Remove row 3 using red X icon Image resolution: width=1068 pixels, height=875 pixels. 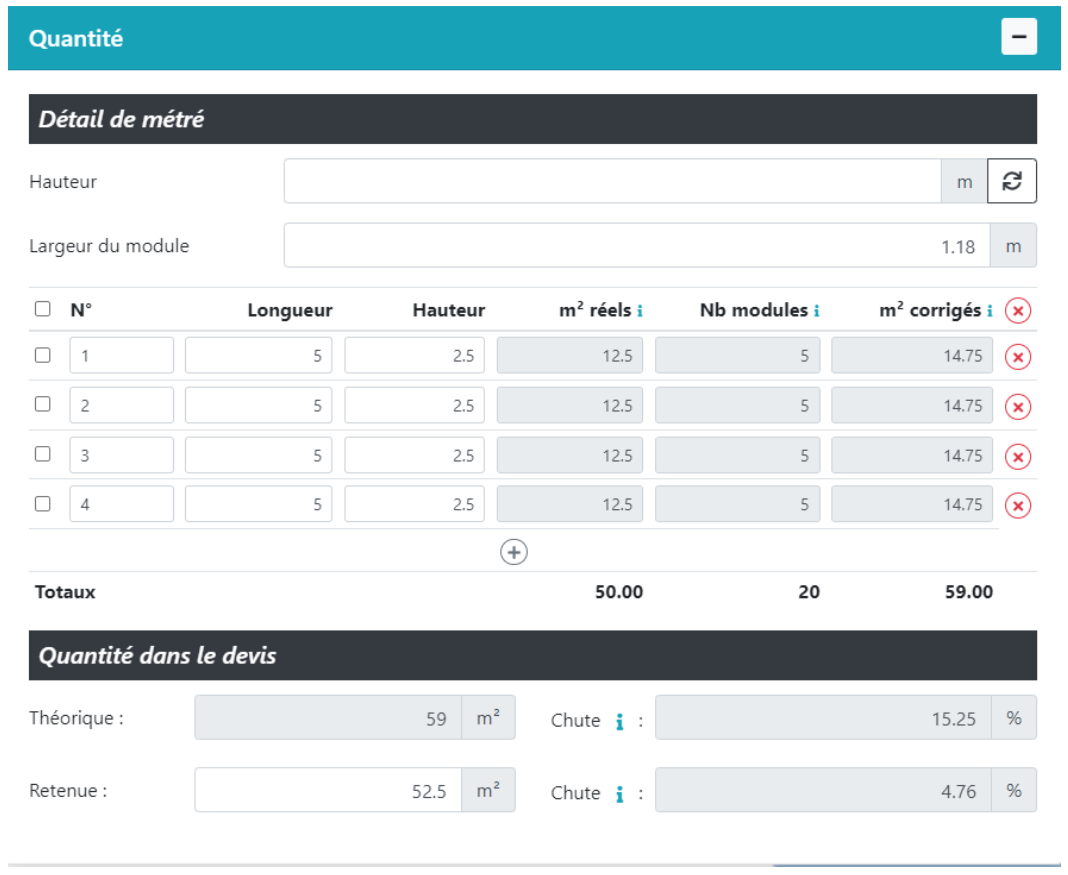tap(1017, 456)
